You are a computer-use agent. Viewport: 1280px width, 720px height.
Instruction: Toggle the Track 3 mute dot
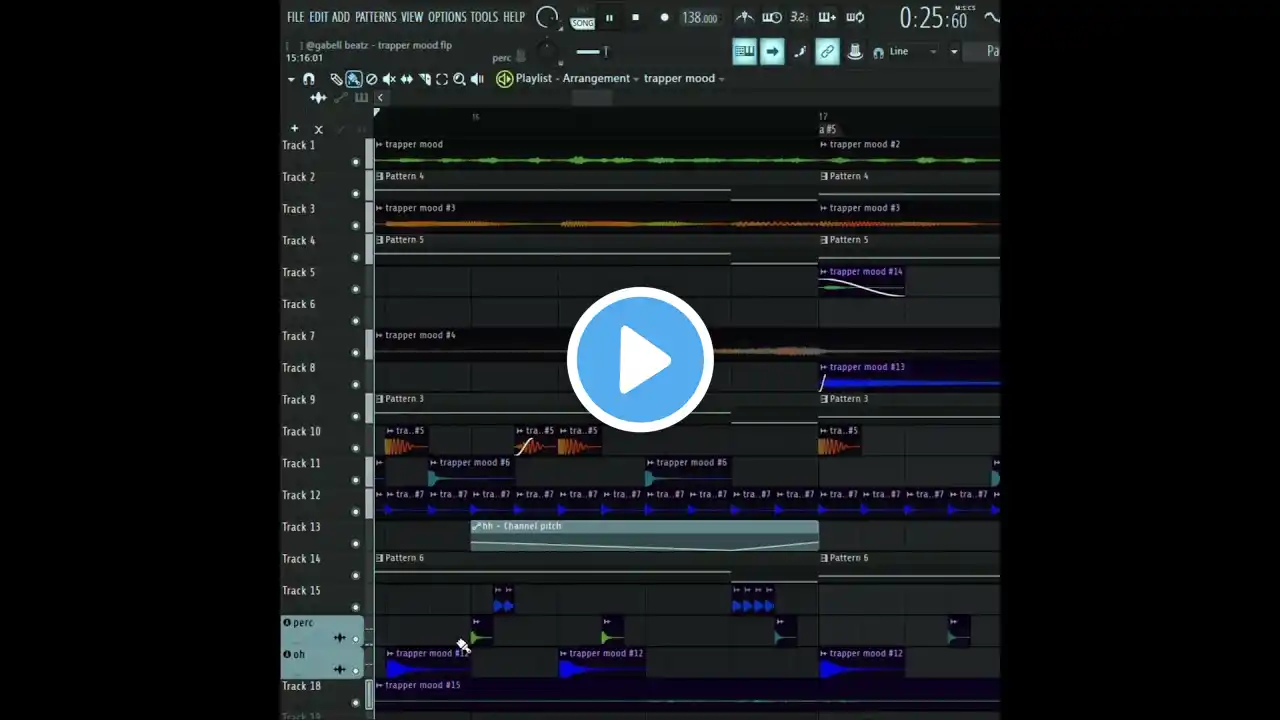pos(355,226)
